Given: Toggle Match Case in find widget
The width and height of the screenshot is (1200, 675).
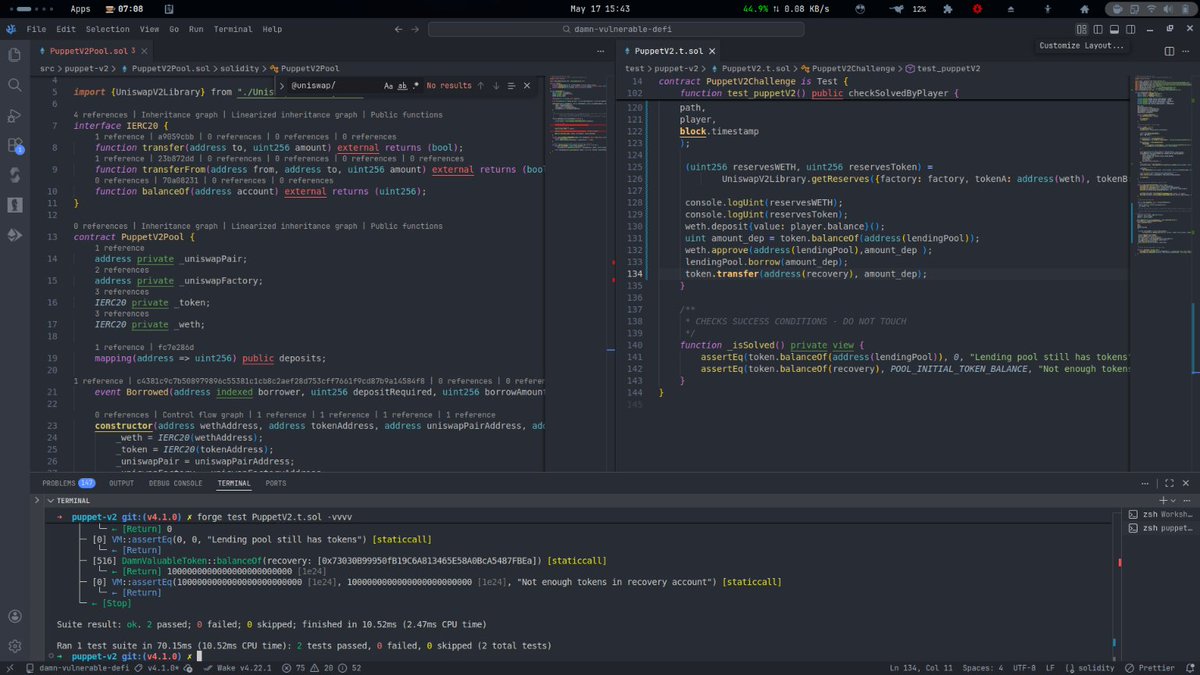Looking at the screenshot, I should pos(389,86).
